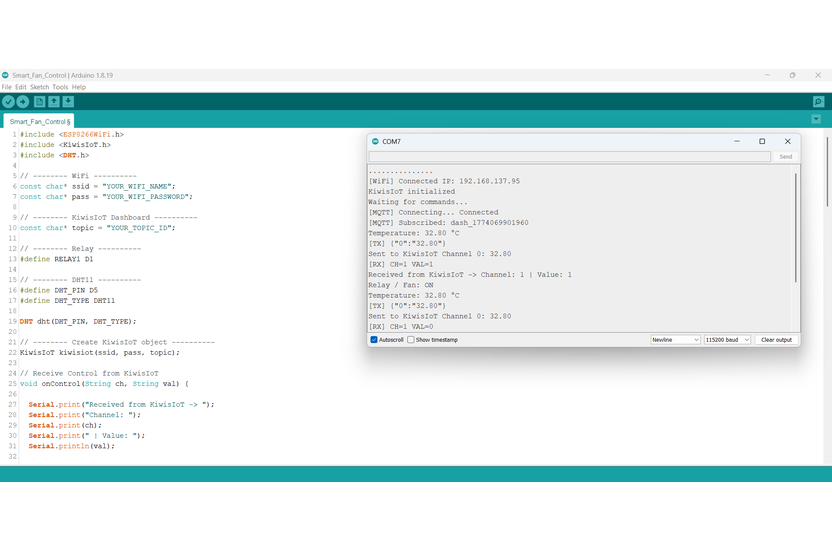Click "#define DHT_TYPE DHT11" line
The height and width of the screenshot is (551, 832).
click(67, 300)
